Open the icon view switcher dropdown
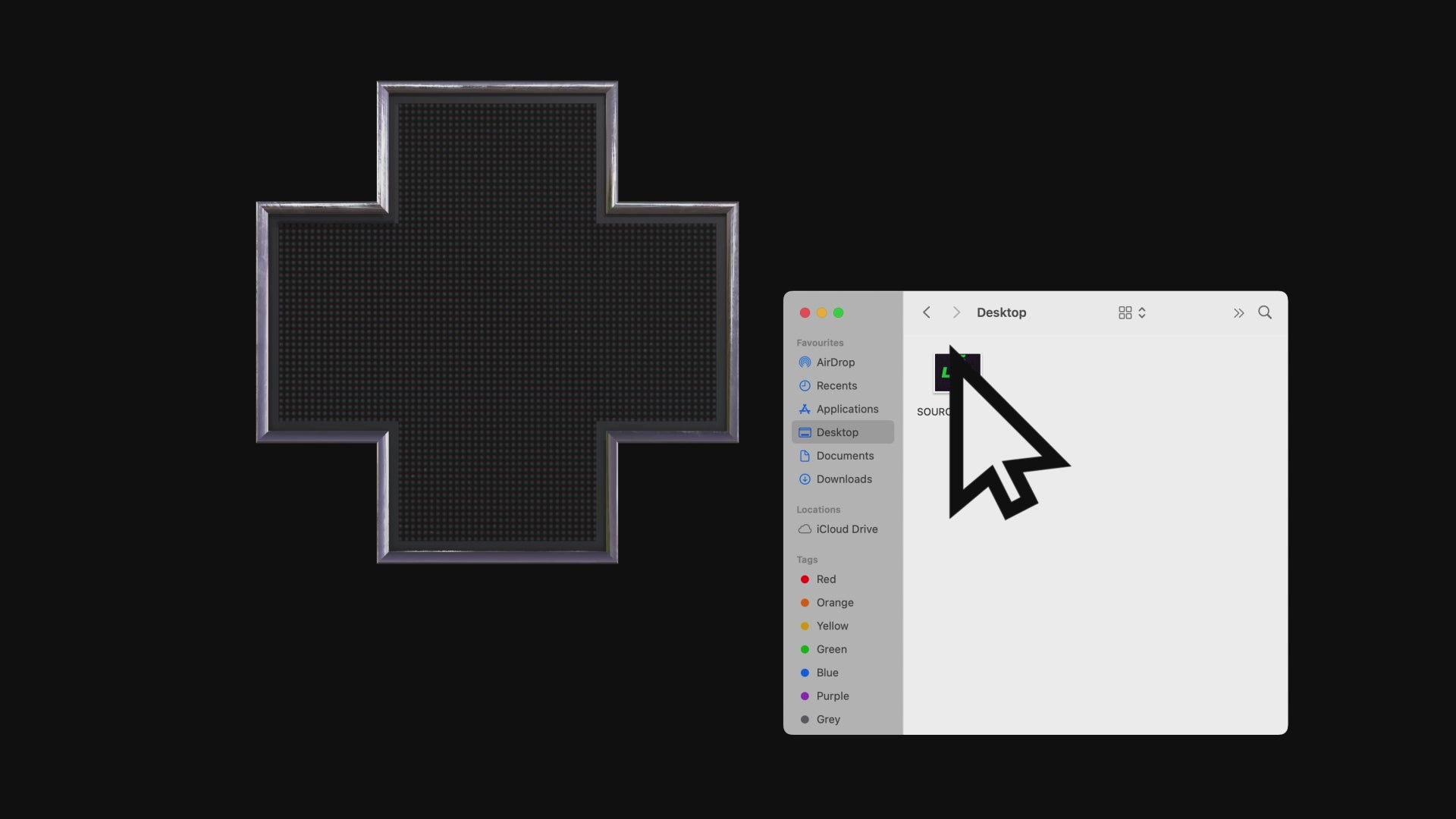The width and height of the screenshot is (1456, 819). tap(1132, 313)
